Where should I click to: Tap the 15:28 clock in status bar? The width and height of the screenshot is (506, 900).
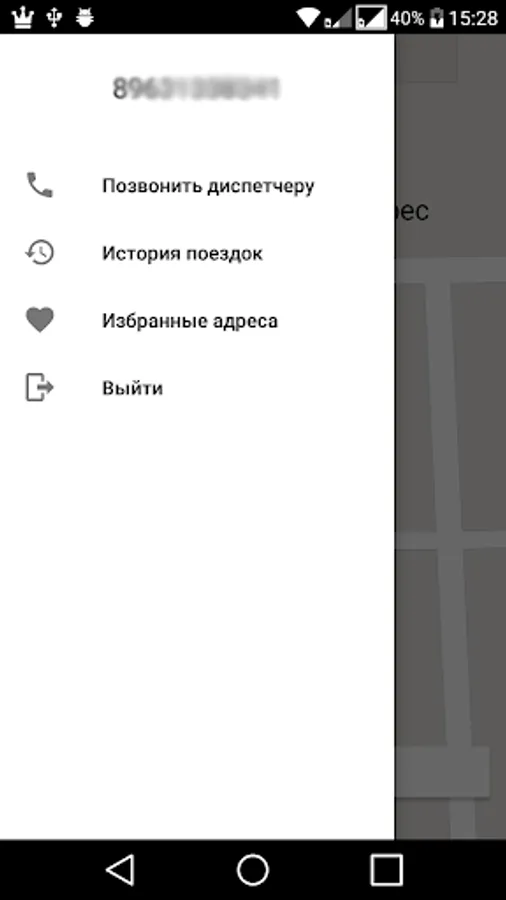(473, 18)
